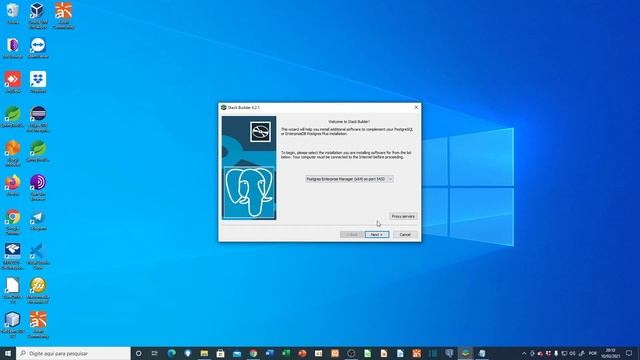Select the Dropbox desktop shortcut
Viewport: 640px width, 360px height.
coord(38,82)
